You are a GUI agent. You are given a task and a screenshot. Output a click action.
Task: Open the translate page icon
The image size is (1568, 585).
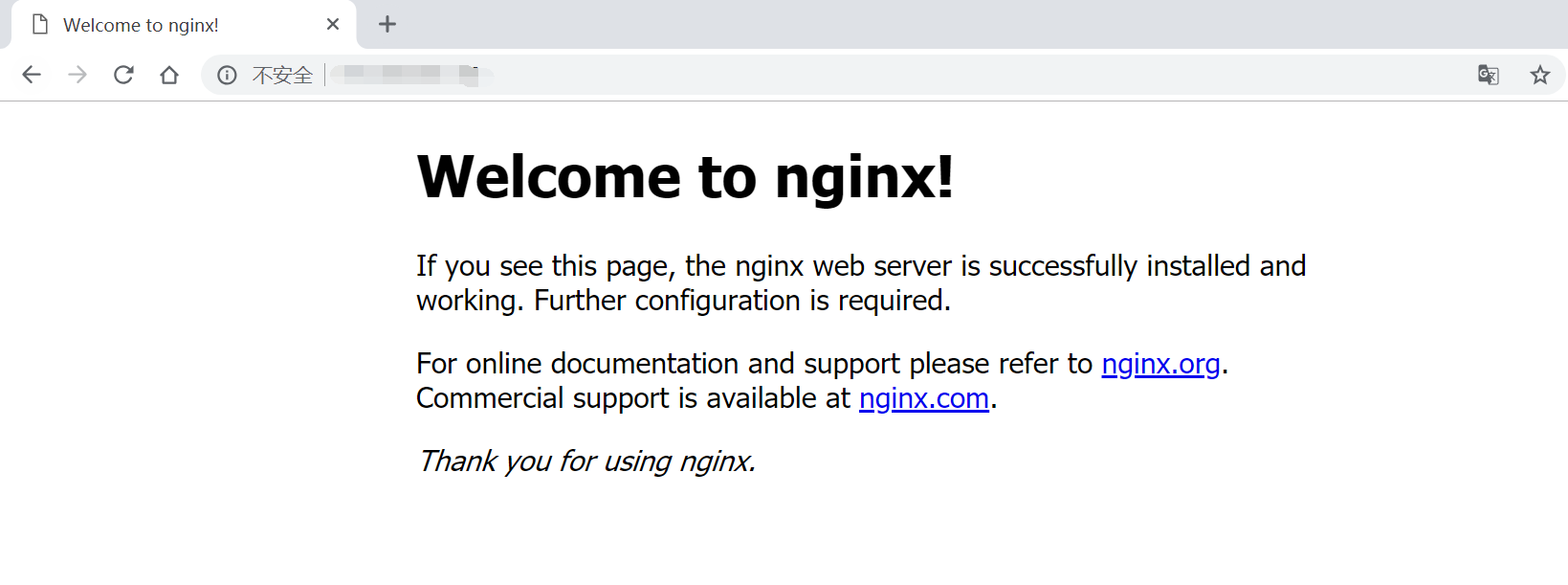pyautogui.click(x=1489, y=75)
